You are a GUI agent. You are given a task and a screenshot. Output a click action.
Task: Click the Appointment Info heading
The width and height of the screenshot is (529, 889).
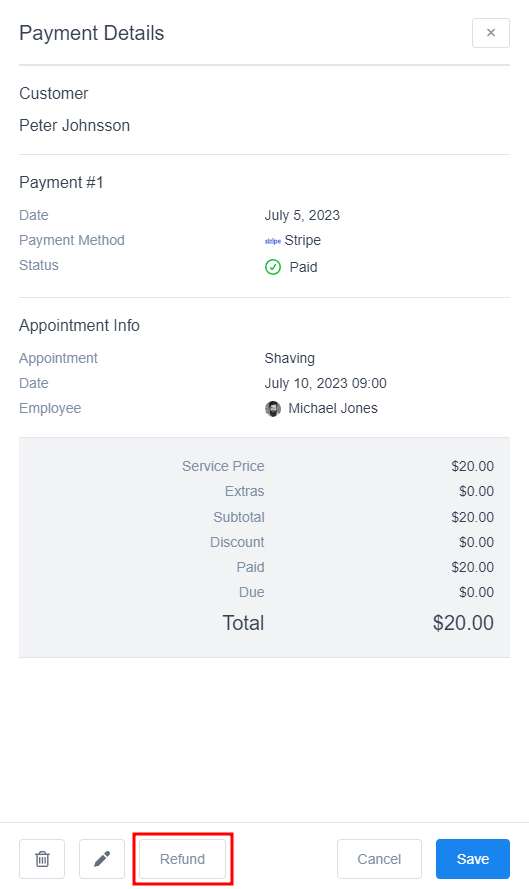(x=79, y=325)
